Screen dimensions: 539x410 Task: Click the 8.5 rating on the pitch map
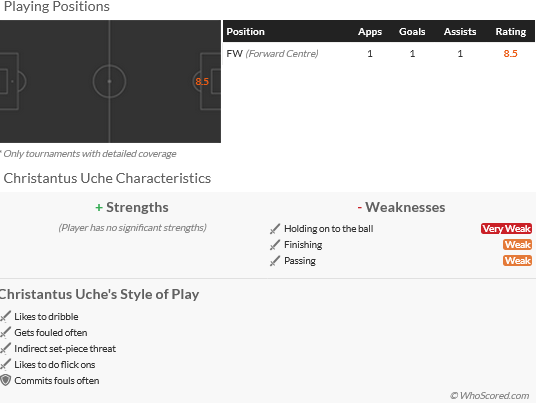pyautogui.click(x=202, y=81)
